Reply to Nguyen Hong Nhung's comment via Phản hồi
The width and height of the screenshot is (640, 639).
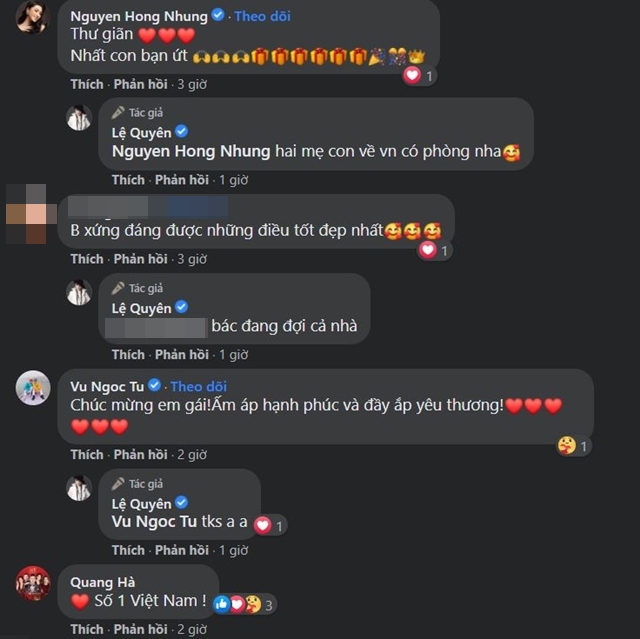pos(140,84)
